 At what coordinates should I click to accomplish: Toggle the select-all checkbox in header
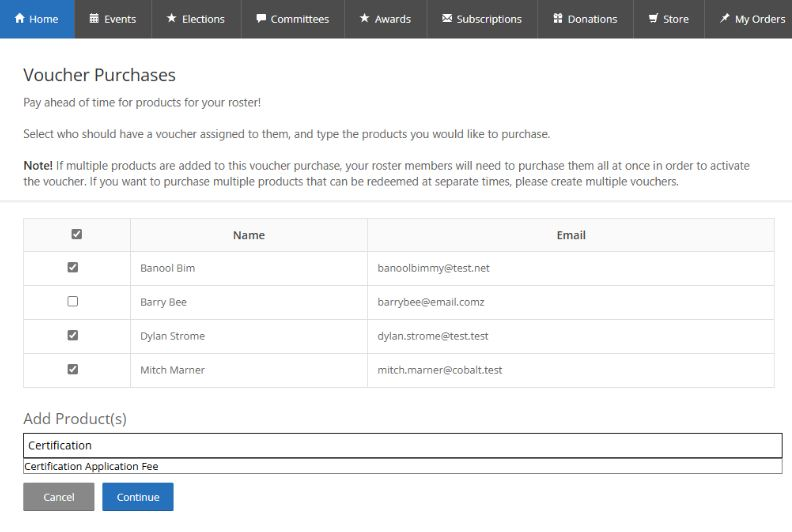tap(77, 234)
